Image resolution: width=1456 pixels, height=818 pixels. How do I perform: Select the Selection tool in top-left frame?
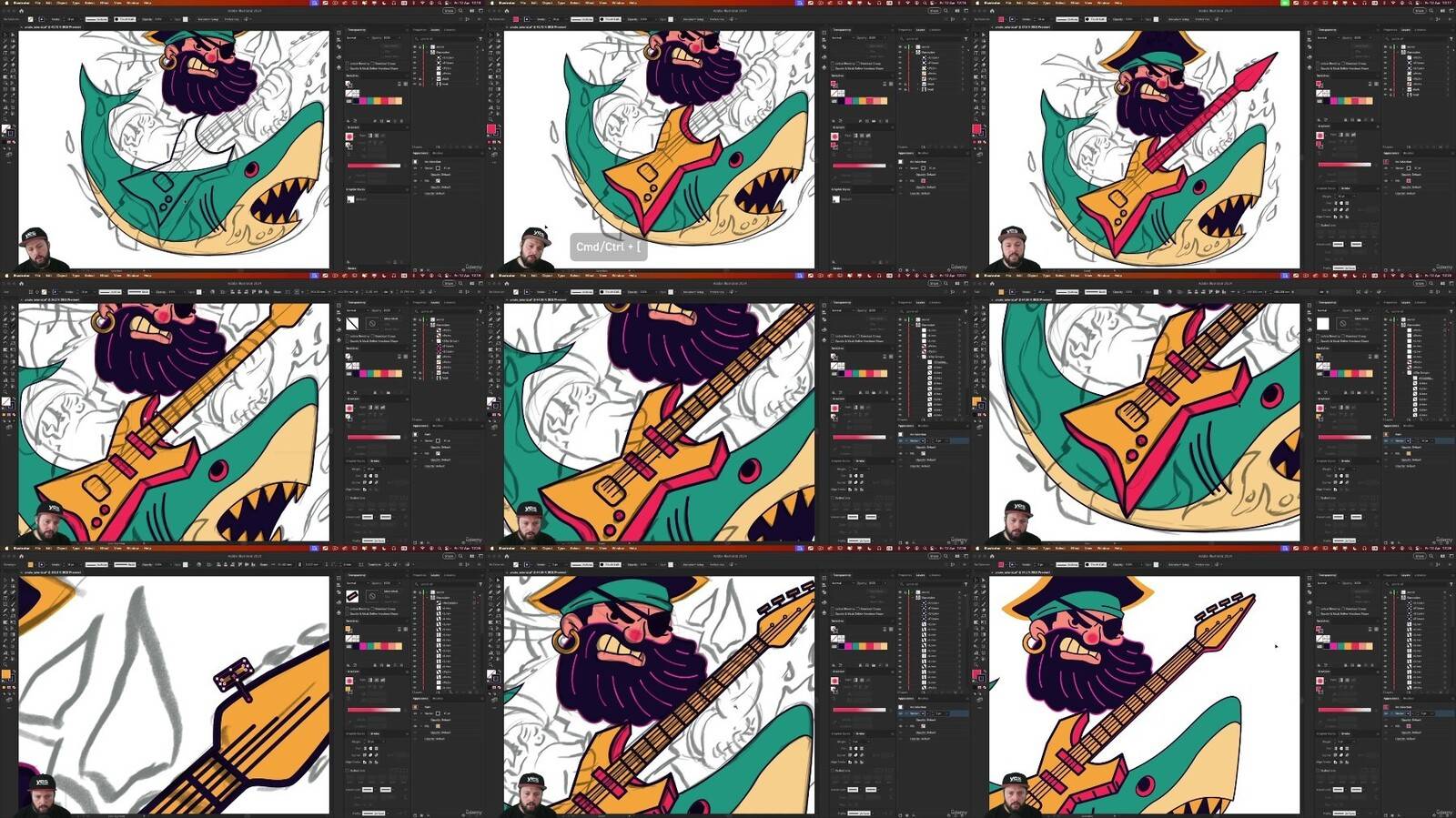coord(5,35)
